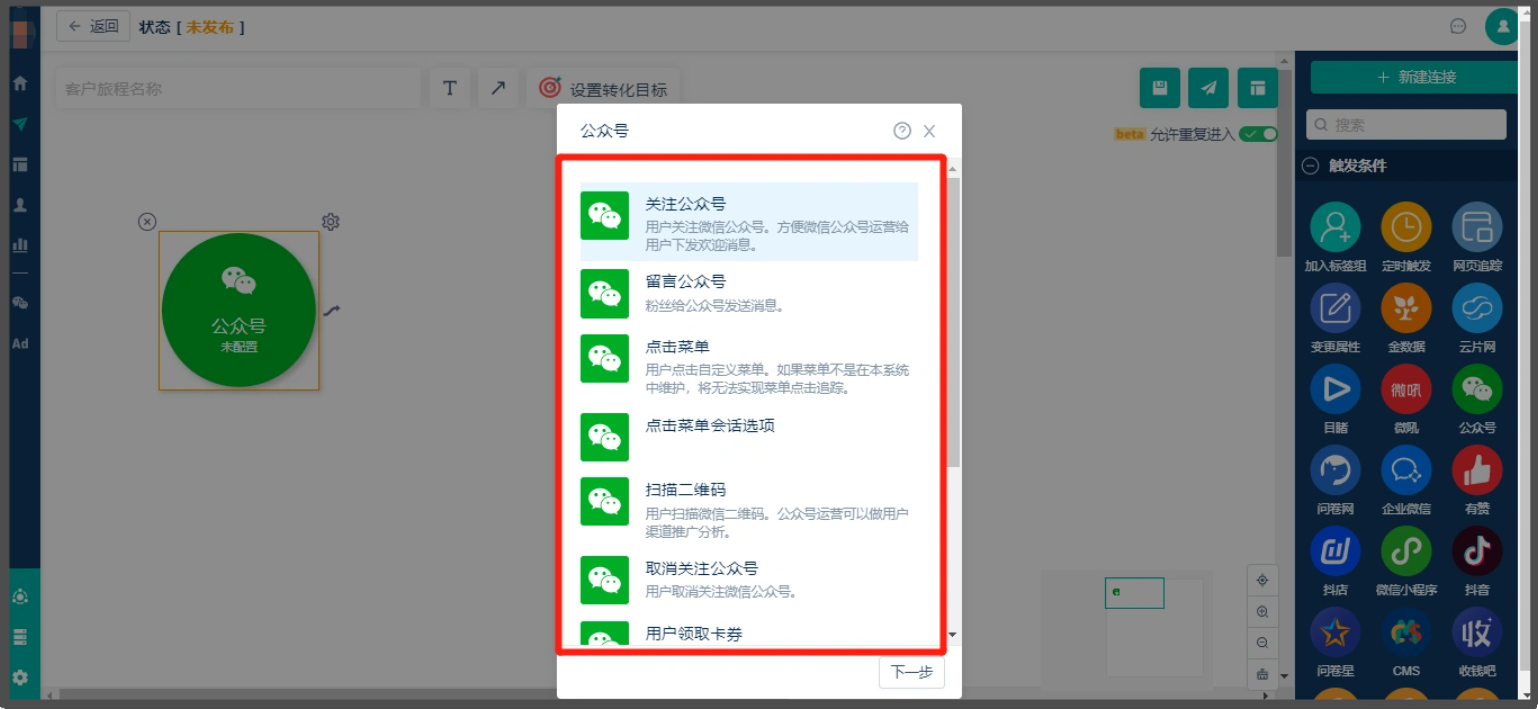The height and width of the screenshot is (710, 1538).
Task: Choose 取消关注公众号 in the list
Action: tap(749, 579)
